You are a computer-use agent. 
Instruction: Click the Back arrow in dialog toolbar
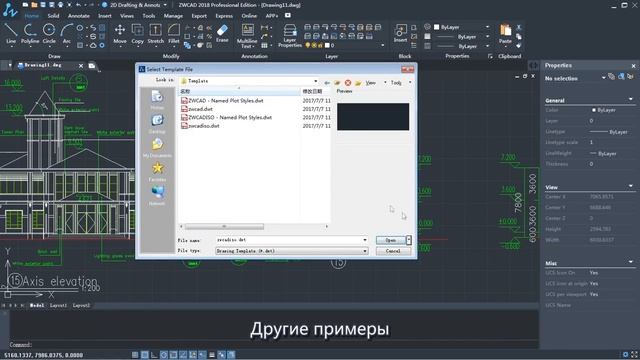[327, 83]
